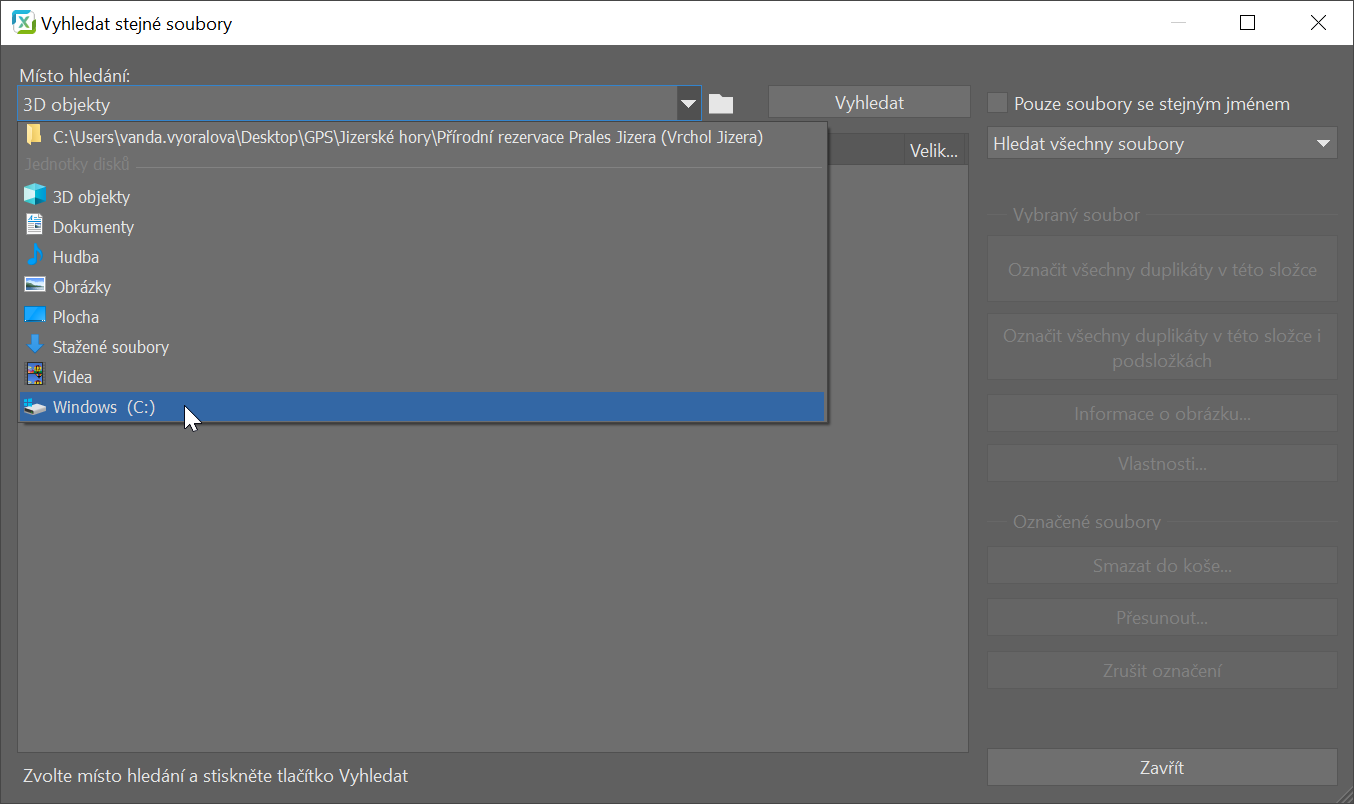Click the Velik... column header
Image resolution: width=1354 pixels, height=804 pixels.
pos(934,151)
